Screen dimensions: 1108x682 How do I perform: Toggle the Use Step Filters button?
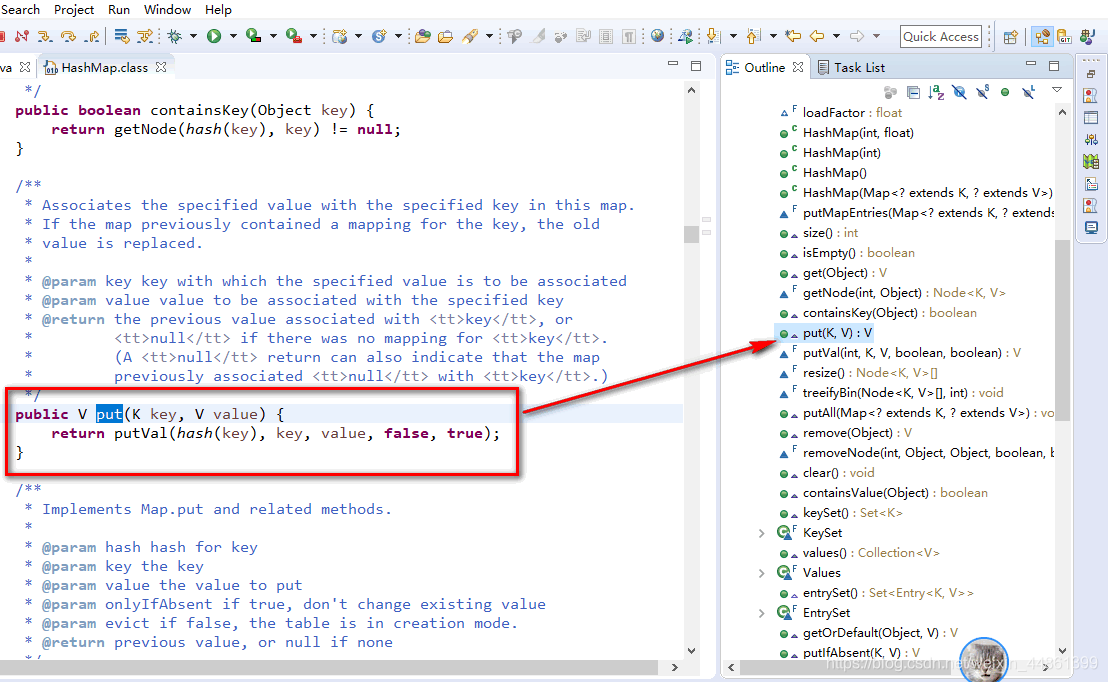(x=145, y=36)
